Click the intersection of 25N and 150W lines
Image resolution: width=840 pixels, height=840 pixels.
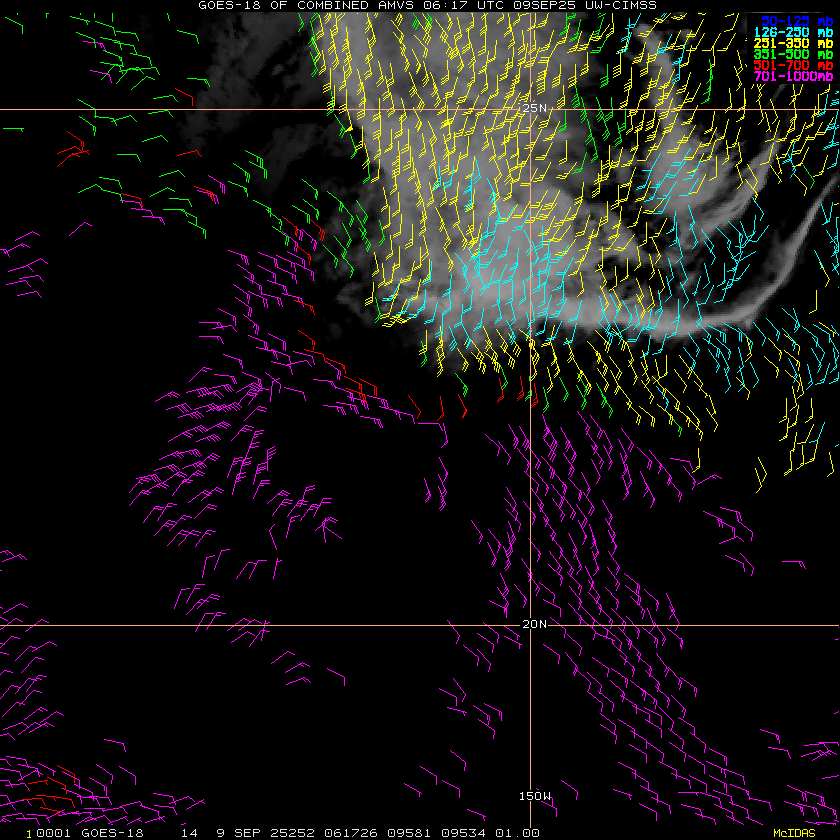point(530,109)
